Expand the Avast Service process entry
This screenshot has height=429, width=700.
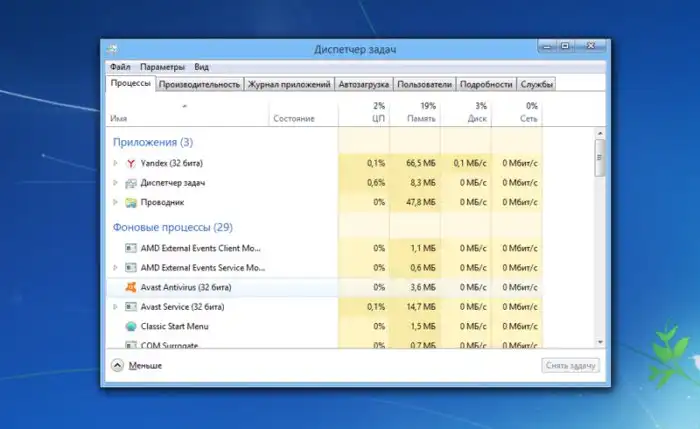tap(115, 306)
